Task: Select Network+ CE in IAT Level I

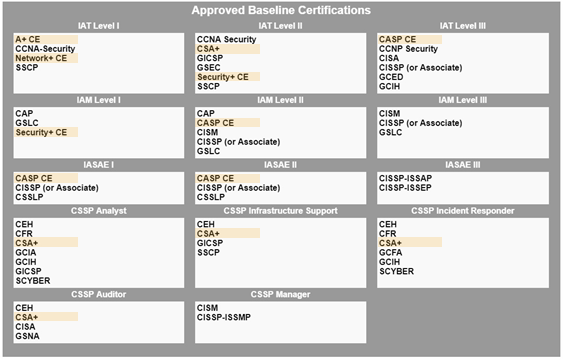Action: click(x=41, y=58)
